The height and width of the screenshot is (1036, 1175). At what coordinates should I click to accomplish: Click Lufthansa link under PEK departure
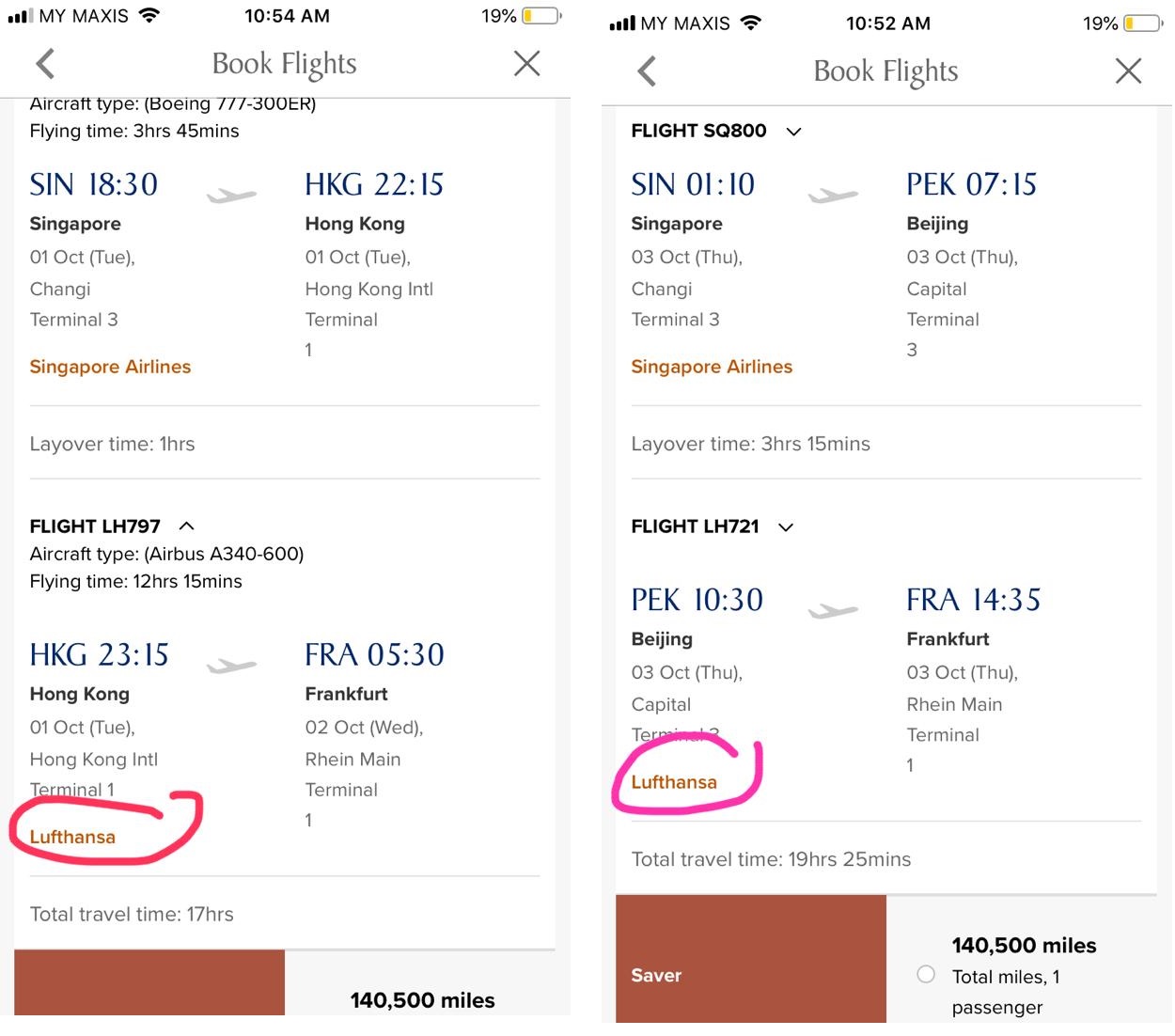(674, 782)
